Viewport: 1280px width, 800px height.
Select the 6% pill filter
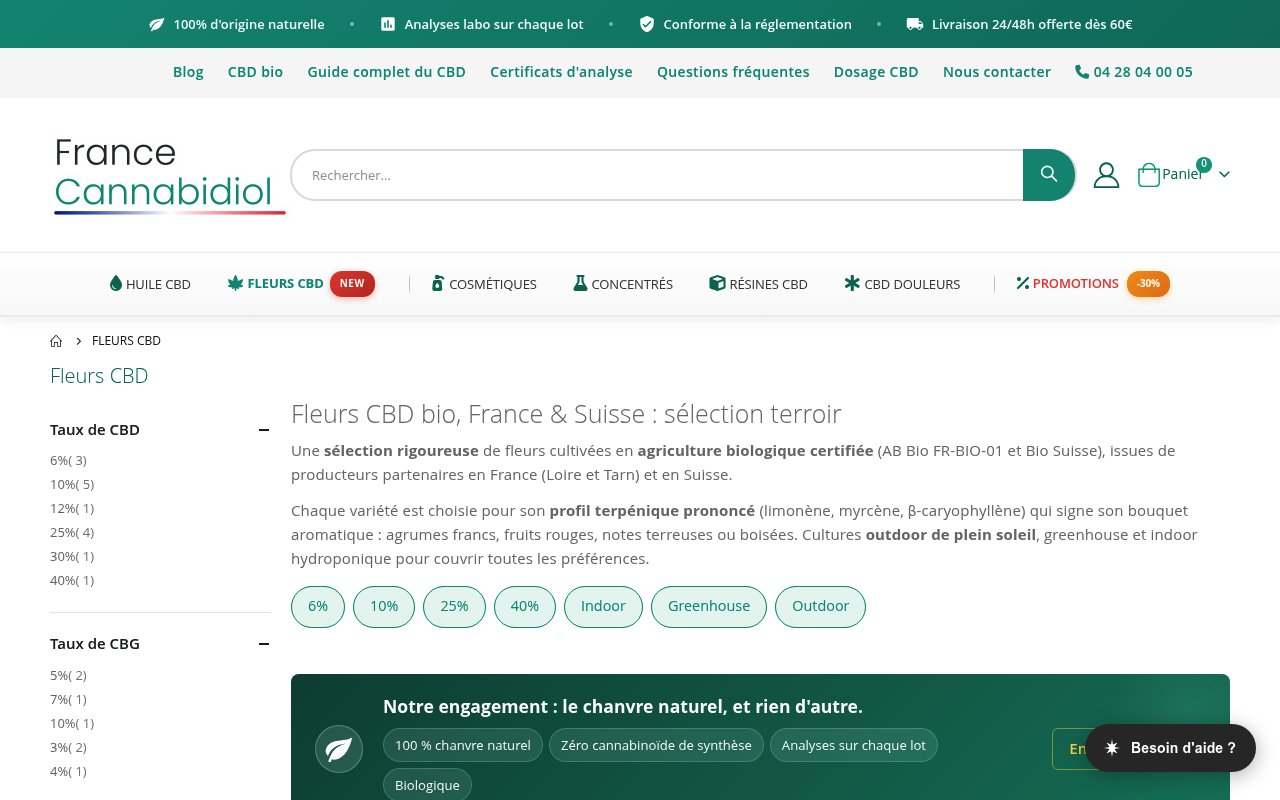pyautogui.click(x=318, y=607)
